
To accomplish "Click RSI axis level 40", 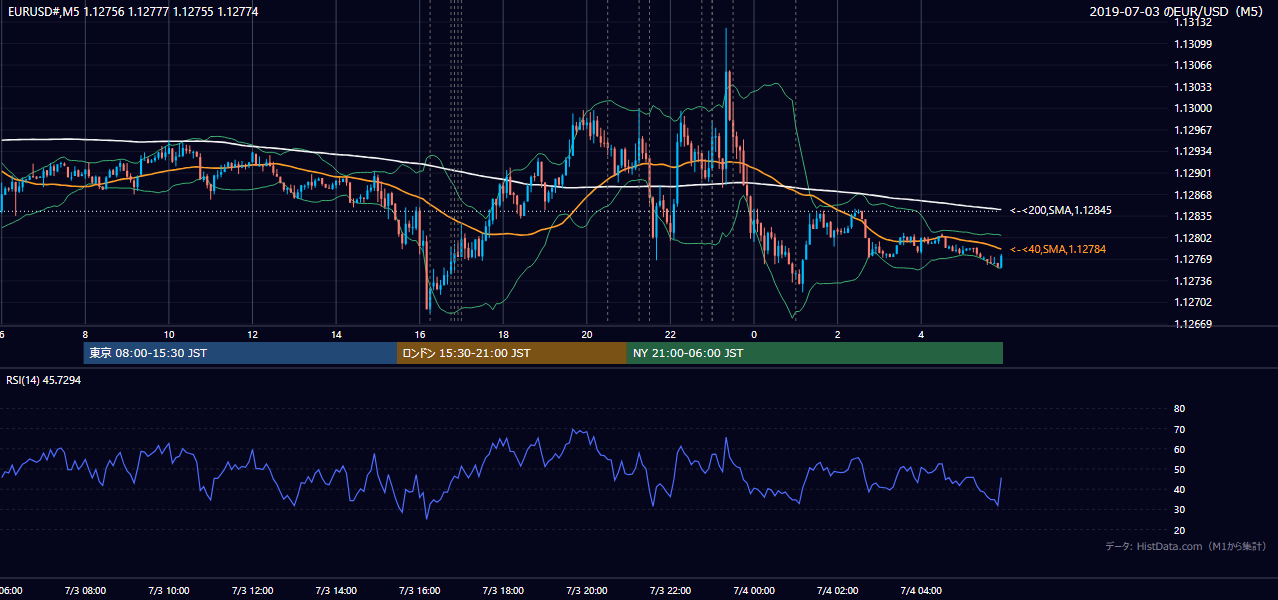I will (x=1179, y=489).
